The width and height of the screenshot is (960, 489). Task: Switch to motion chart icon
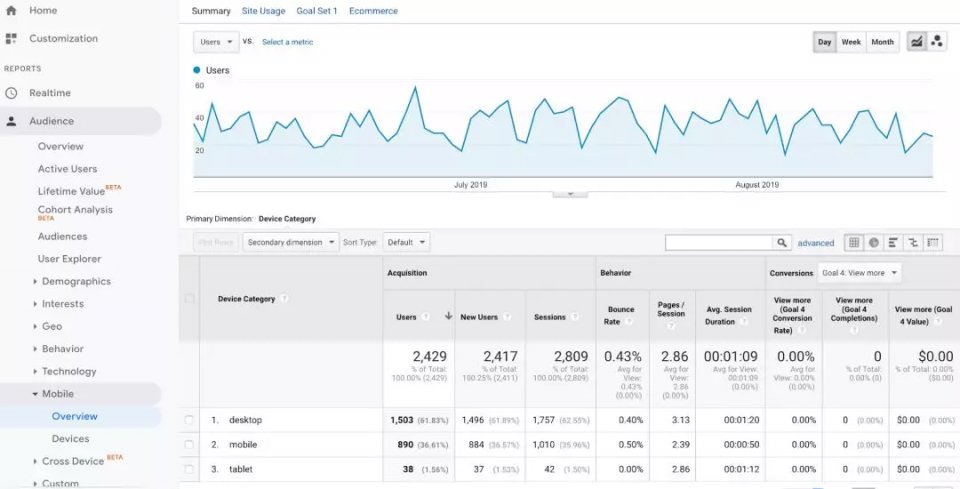tap(937, 42)
